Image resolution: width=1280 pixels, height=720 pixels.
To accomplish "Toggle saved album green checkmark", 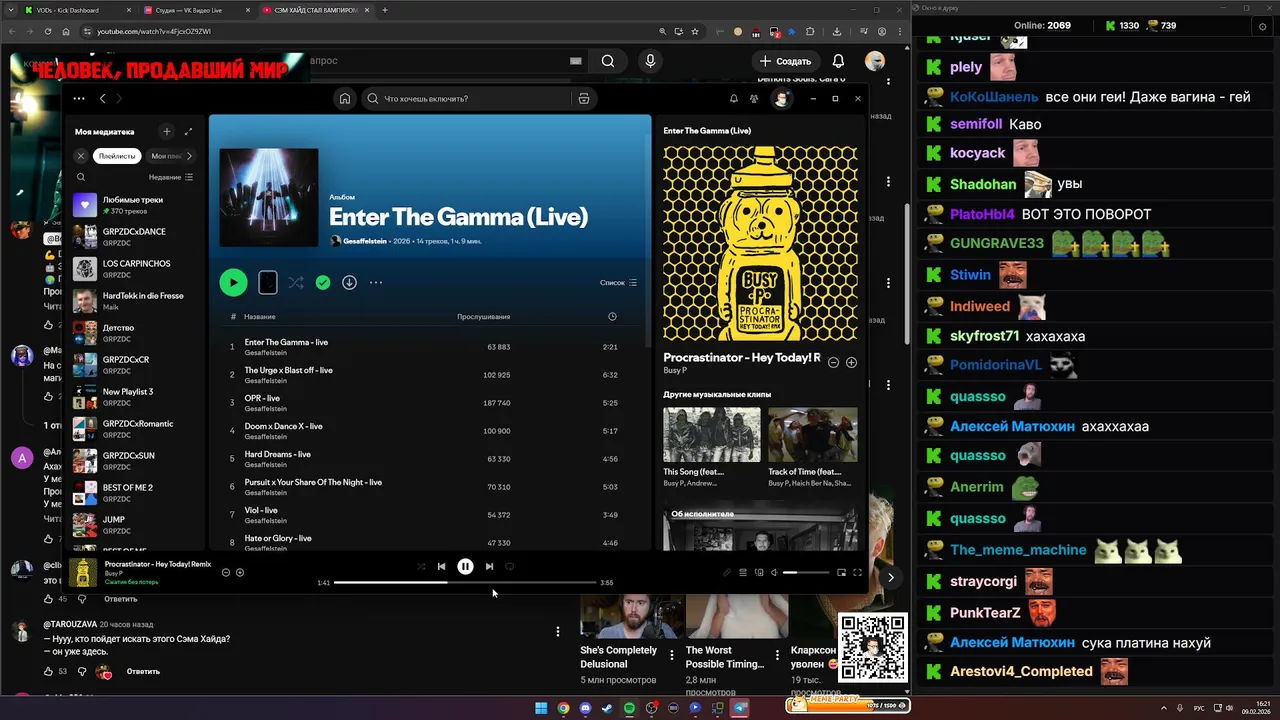I will (x=323, y=283).
